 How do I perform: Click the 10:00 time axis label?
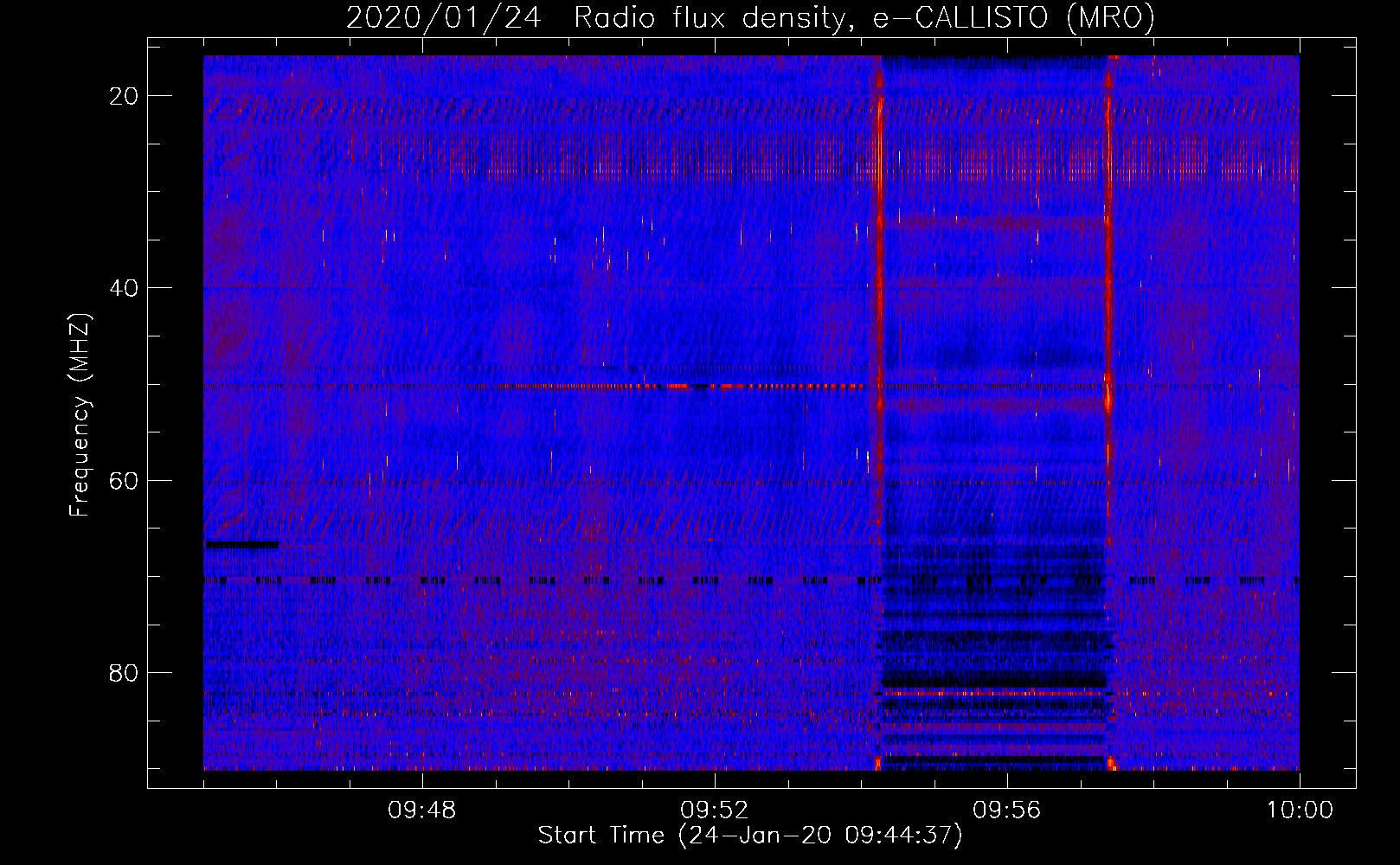click(1300, 811)
